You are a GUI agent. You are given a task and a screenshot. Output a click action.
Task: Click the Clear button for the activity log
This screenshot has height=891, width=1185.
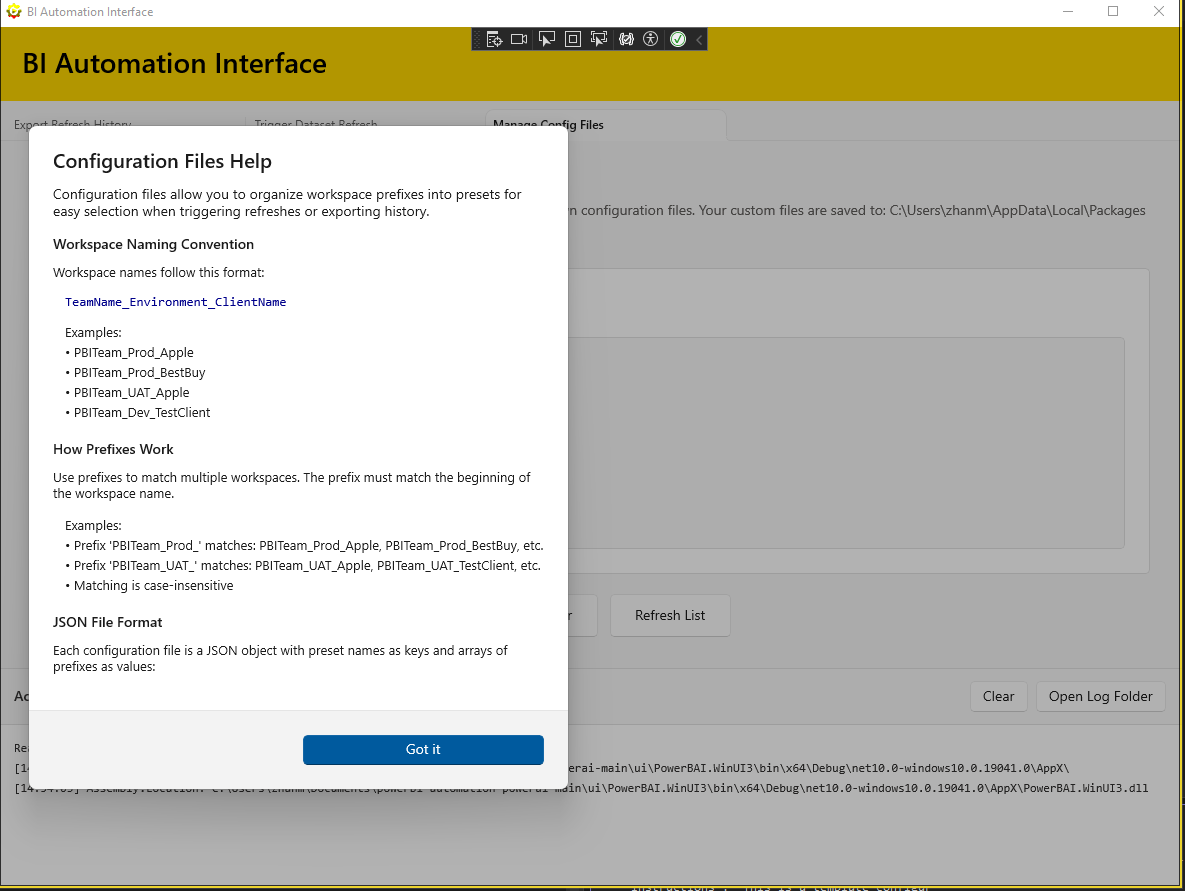tap(998, 696)
